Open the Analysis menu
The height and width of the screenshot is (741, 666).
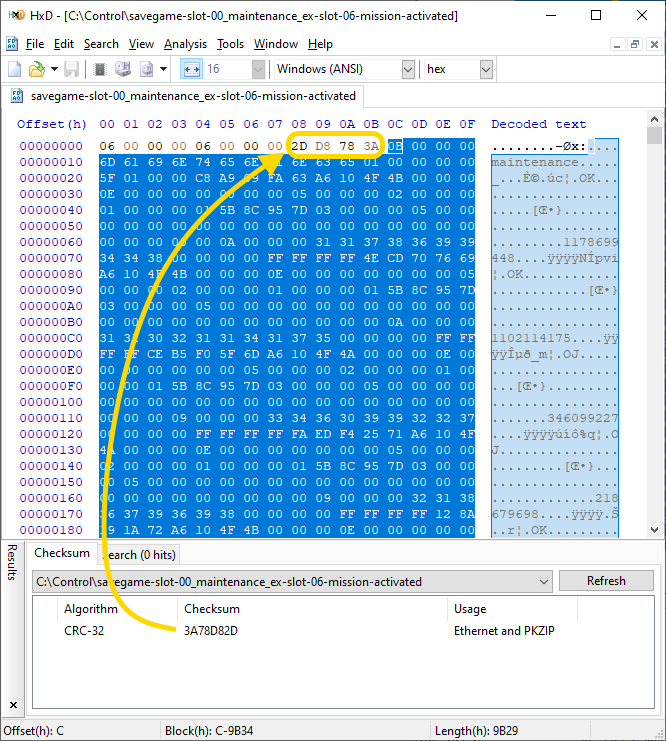(185, 44)
